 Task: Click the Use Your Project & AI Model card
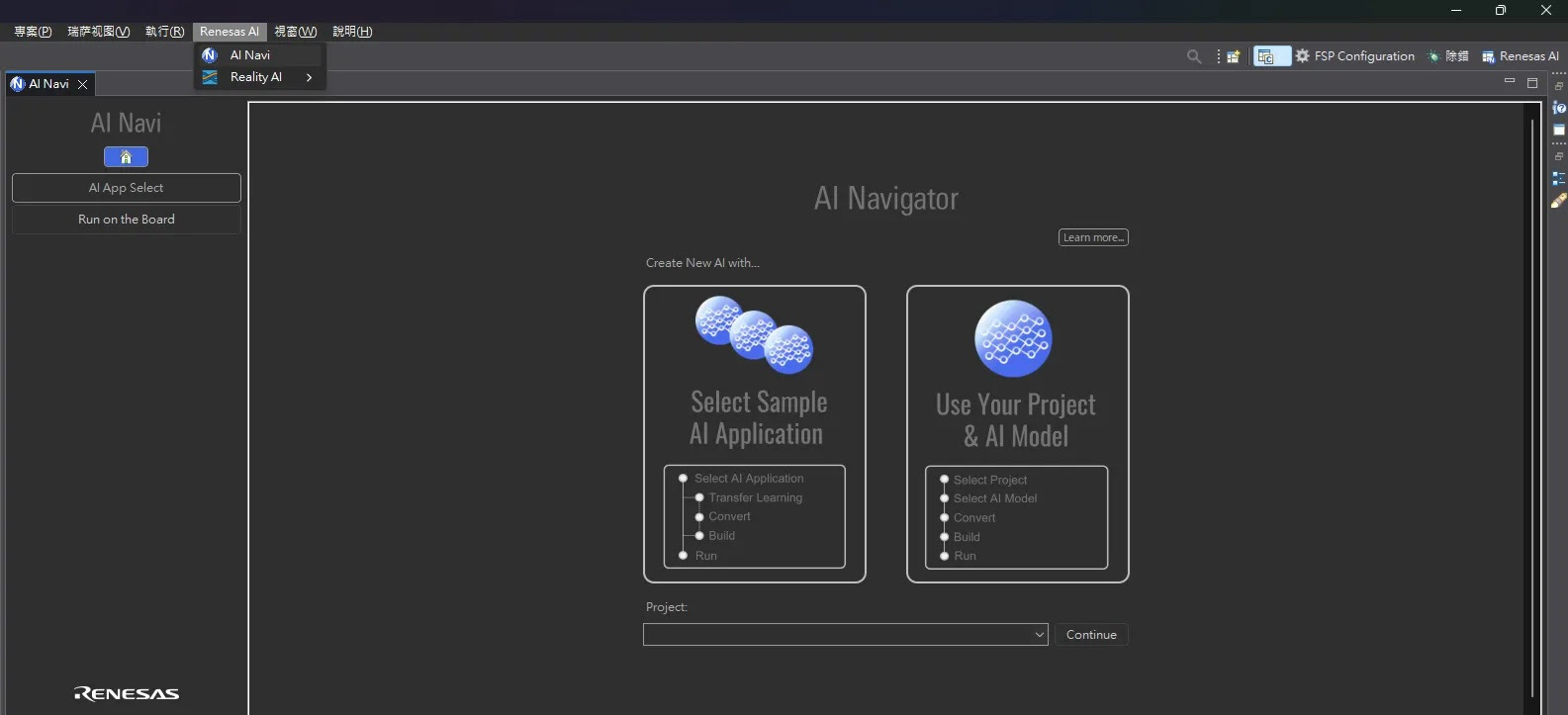point(1017,433)
